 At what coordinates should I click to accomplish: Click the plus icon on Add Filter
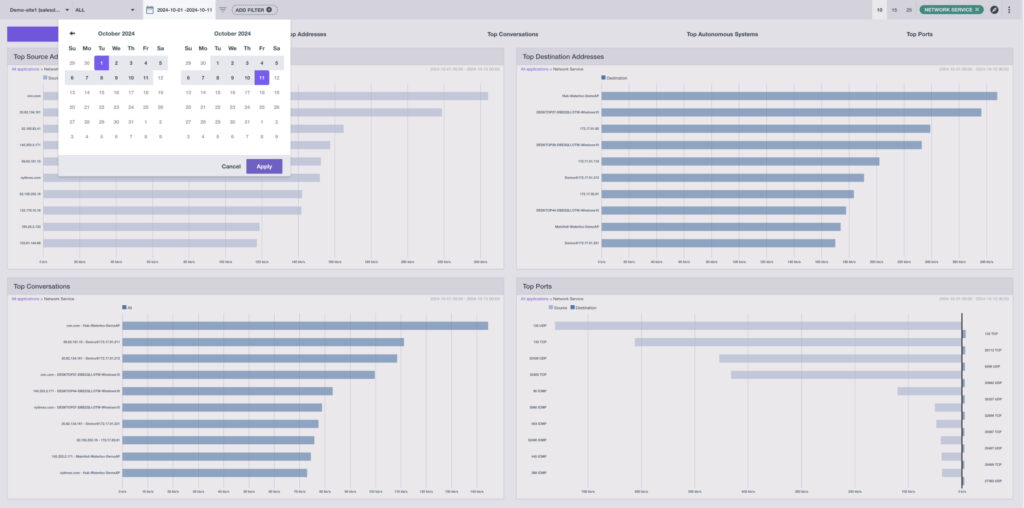pyautogui.click(x=270, y=9)
